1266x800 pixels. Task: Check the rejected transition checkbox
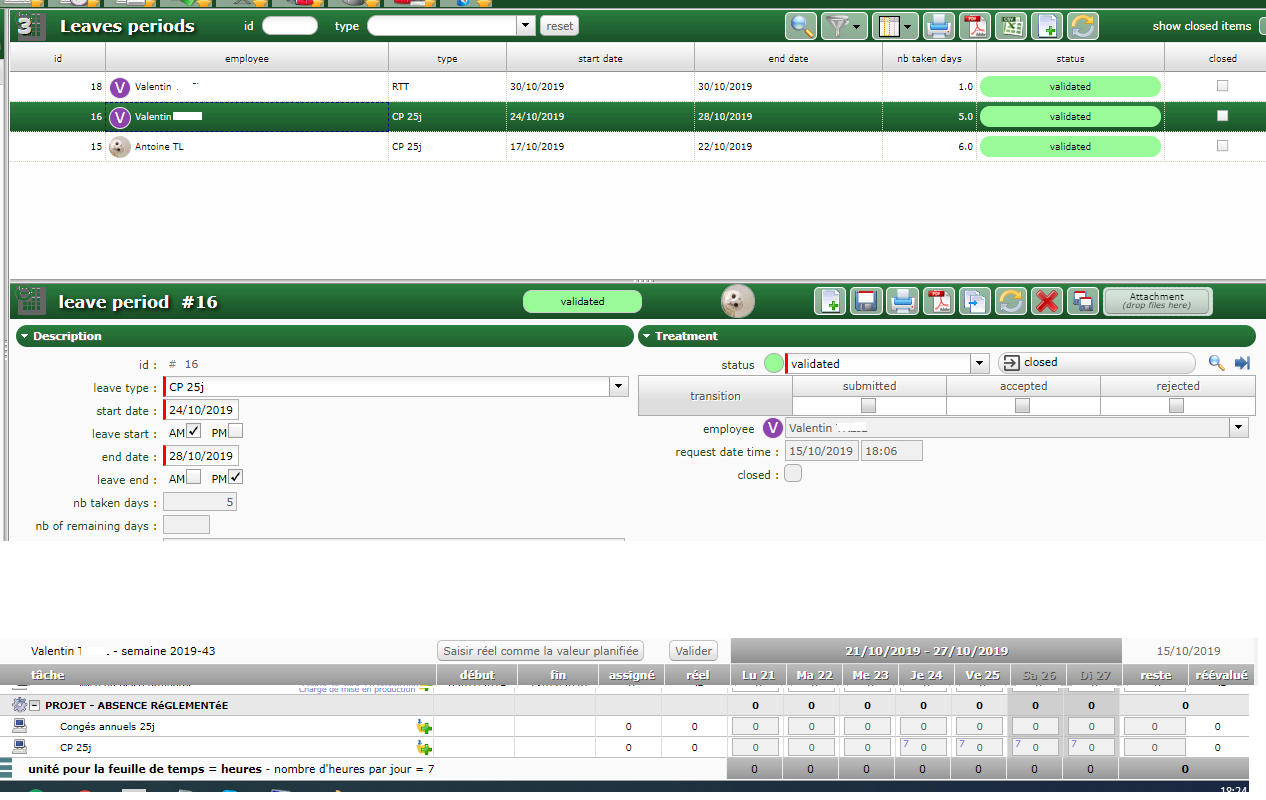point(1177,406)
